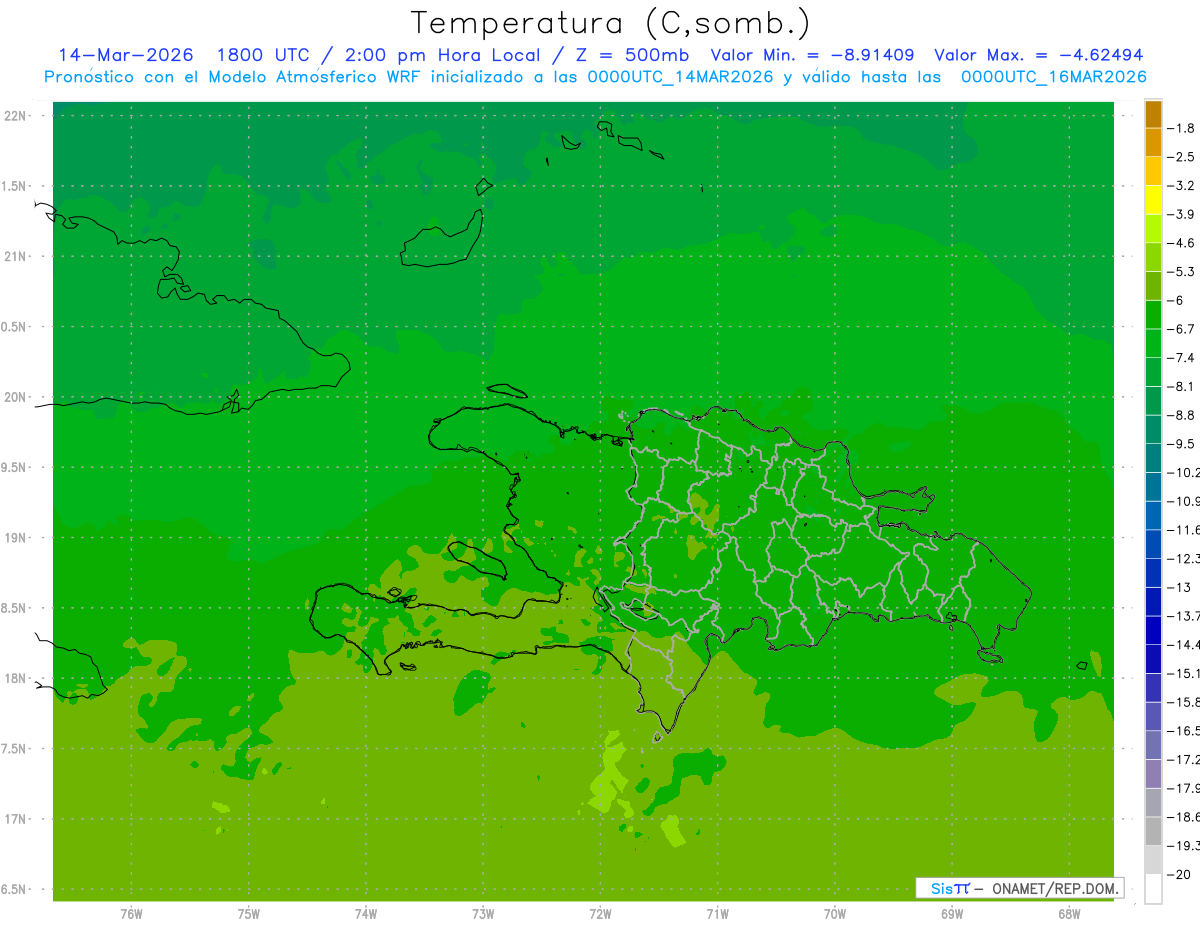Click green swatch between -6.7 and -7.4
1200x927 pixels.
pyautogui.click(x=1153, y=343)
